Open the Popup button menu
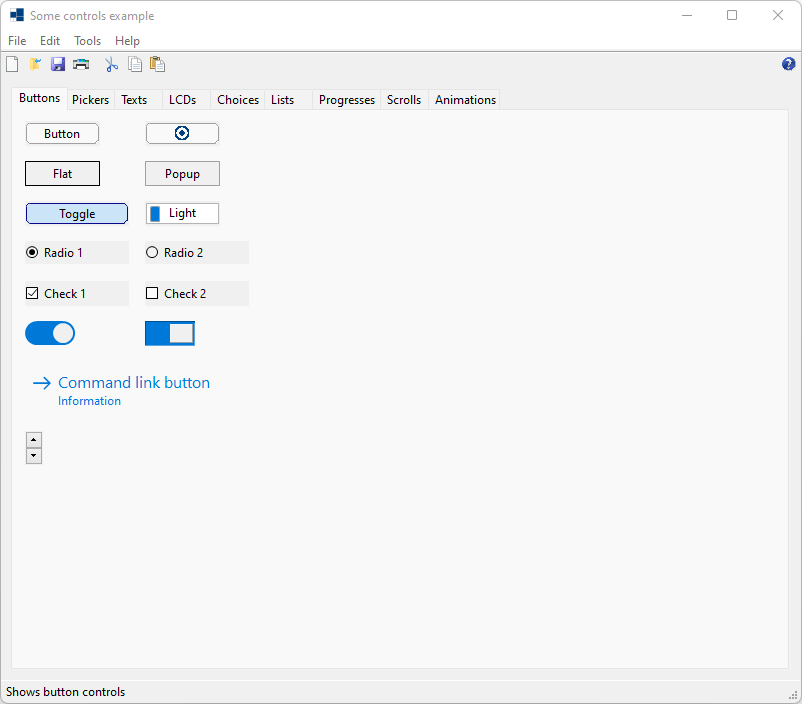 click(x=182, y=174)
